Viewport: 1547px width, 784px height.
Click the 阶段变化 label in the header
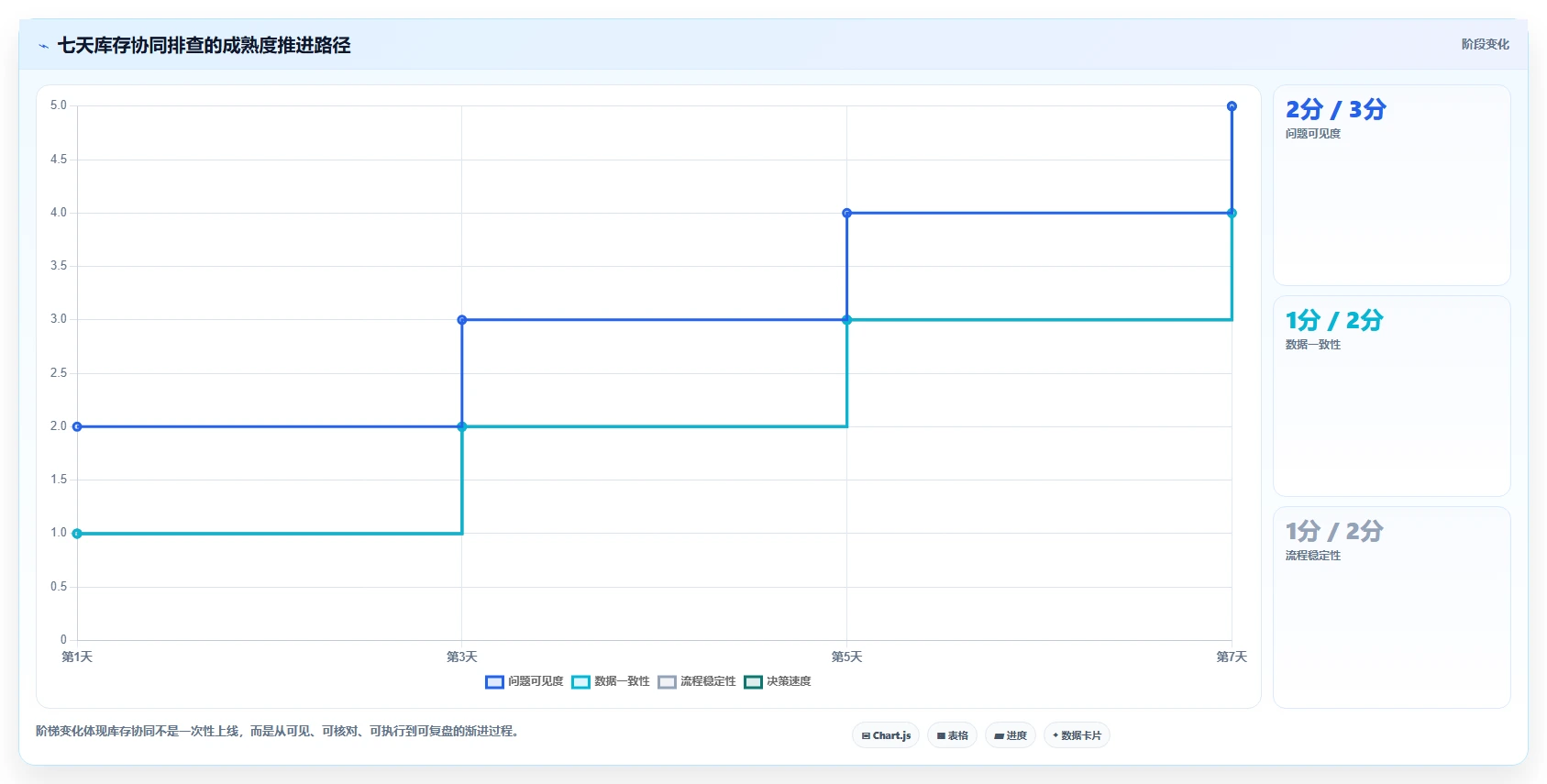coord(1485,44)
